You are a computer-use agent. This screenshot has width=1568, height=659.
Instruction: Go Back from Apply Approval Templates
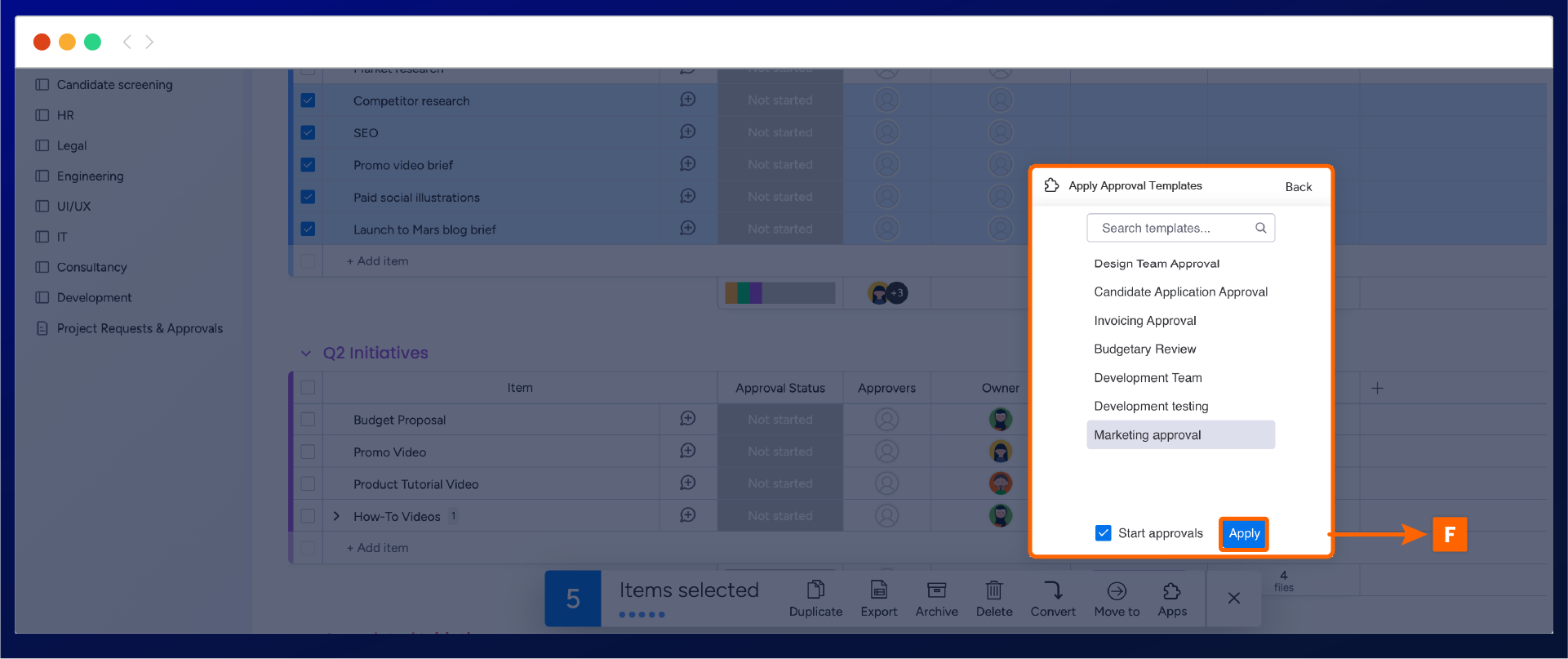pos(1298,187)
